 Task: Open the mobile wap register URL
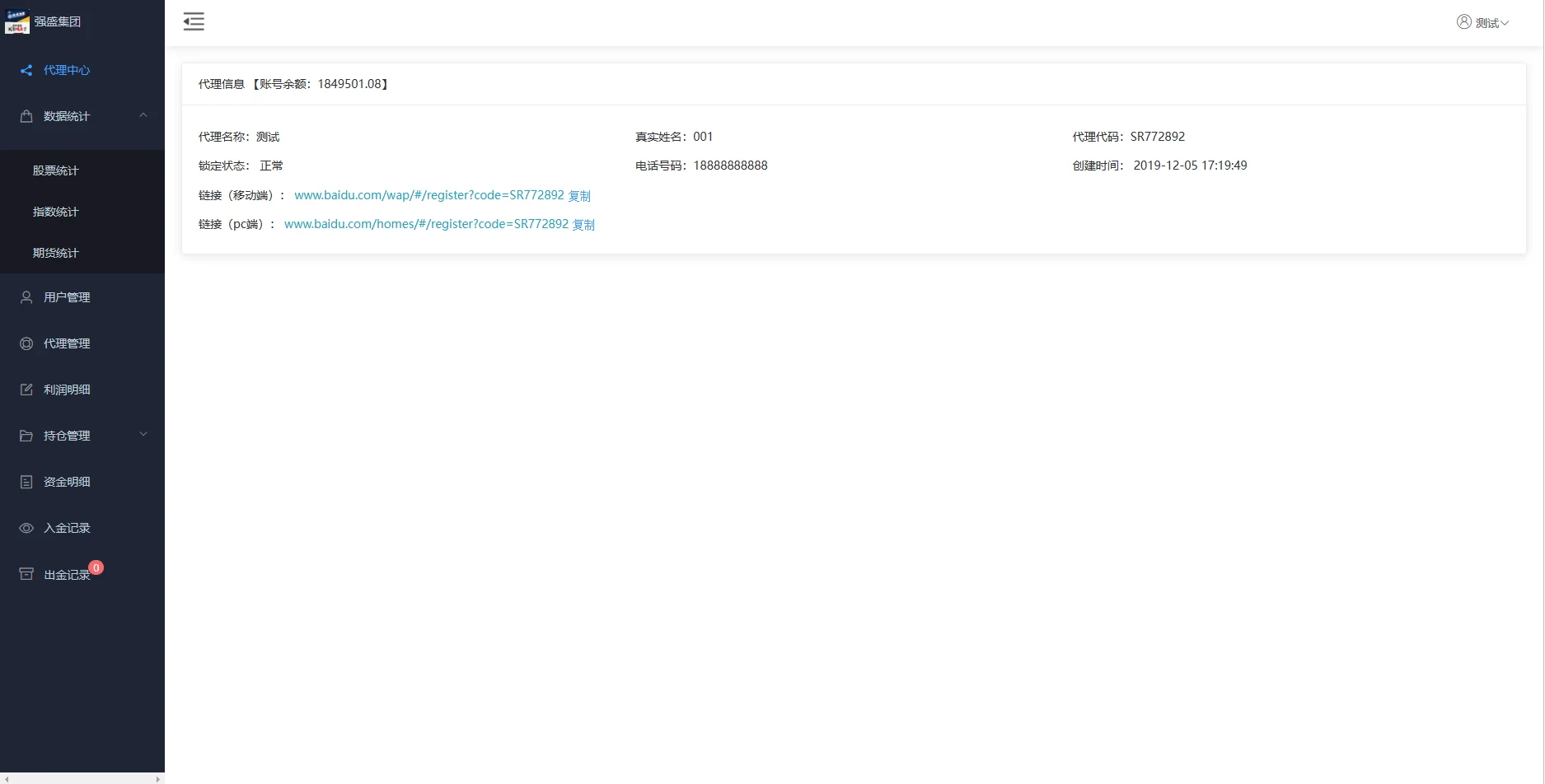[x=428, y=195]
